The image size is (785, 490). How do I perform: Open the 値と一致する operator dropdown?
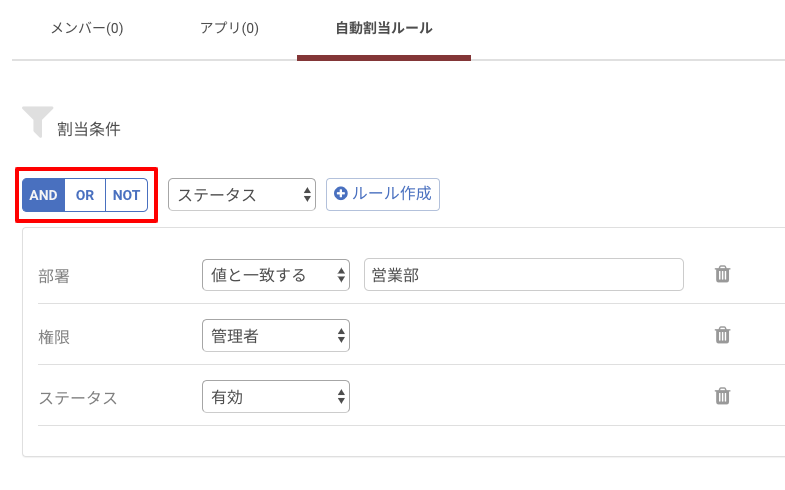pos(276,275)
